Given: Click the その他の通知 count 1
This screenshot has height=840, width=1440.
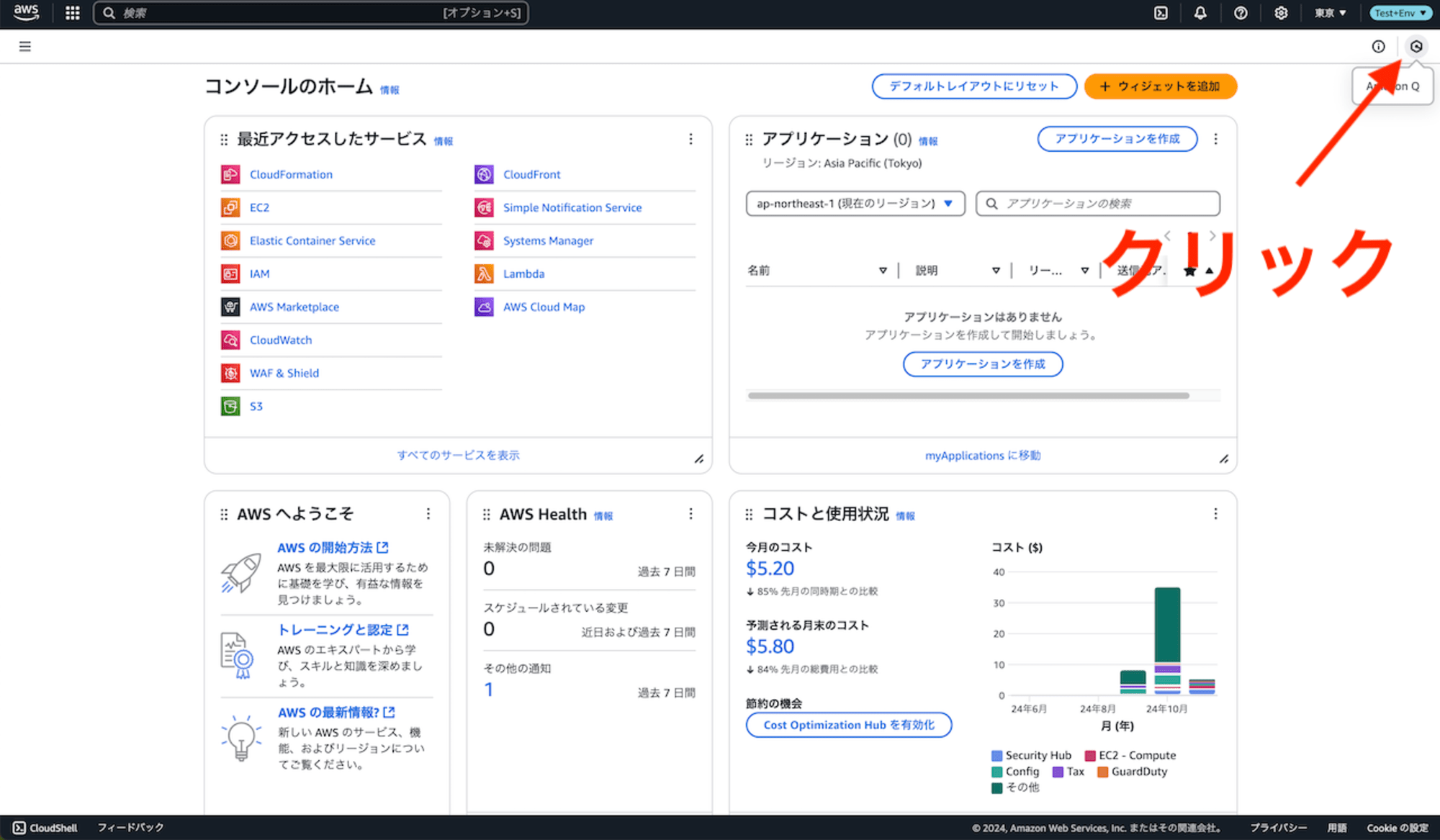Looking at the screenshot, I should point(489,690).
